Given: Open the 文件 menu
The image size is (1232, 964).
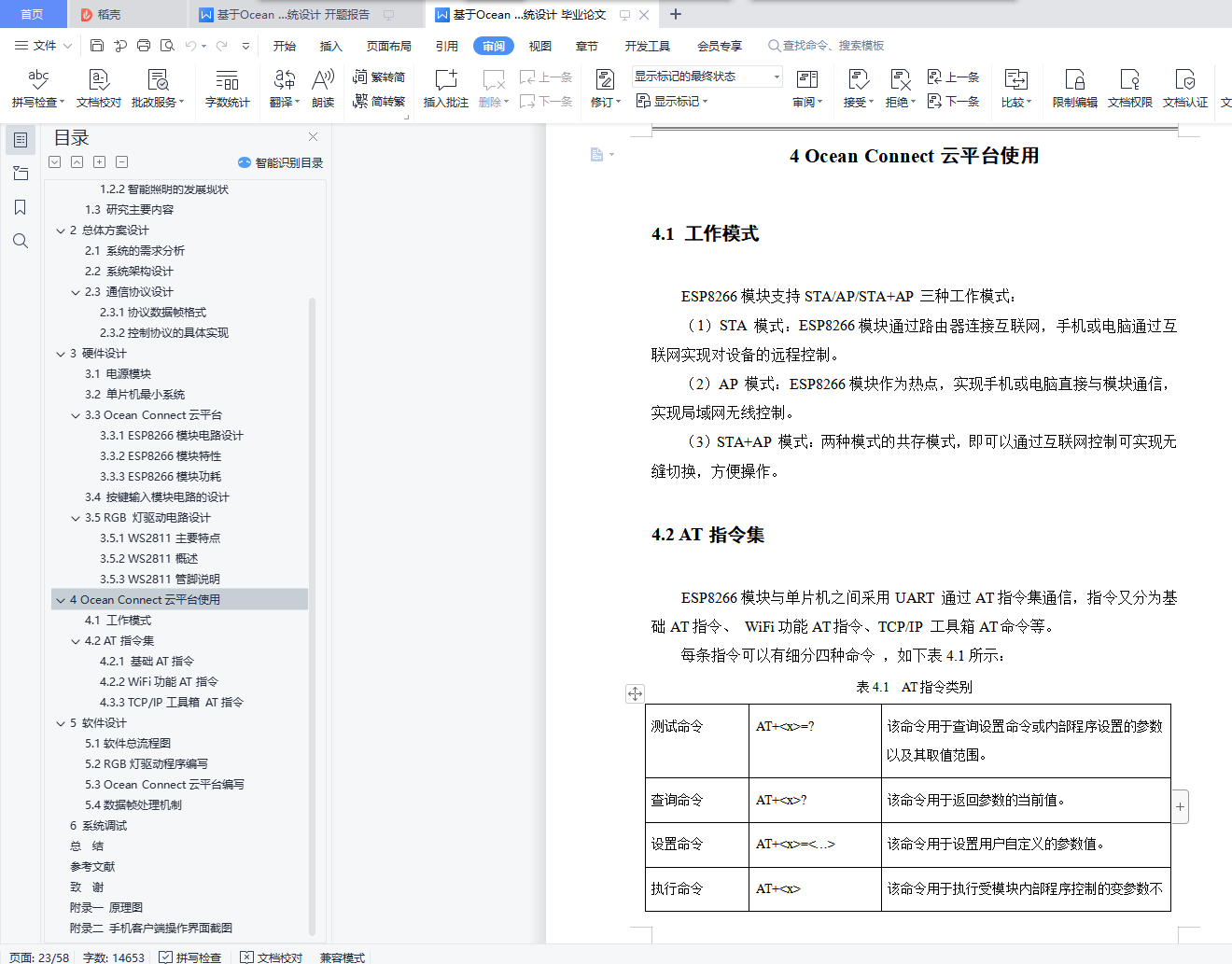Looking at the screenshot, I should pyautogui.click(x=43, y=46).
